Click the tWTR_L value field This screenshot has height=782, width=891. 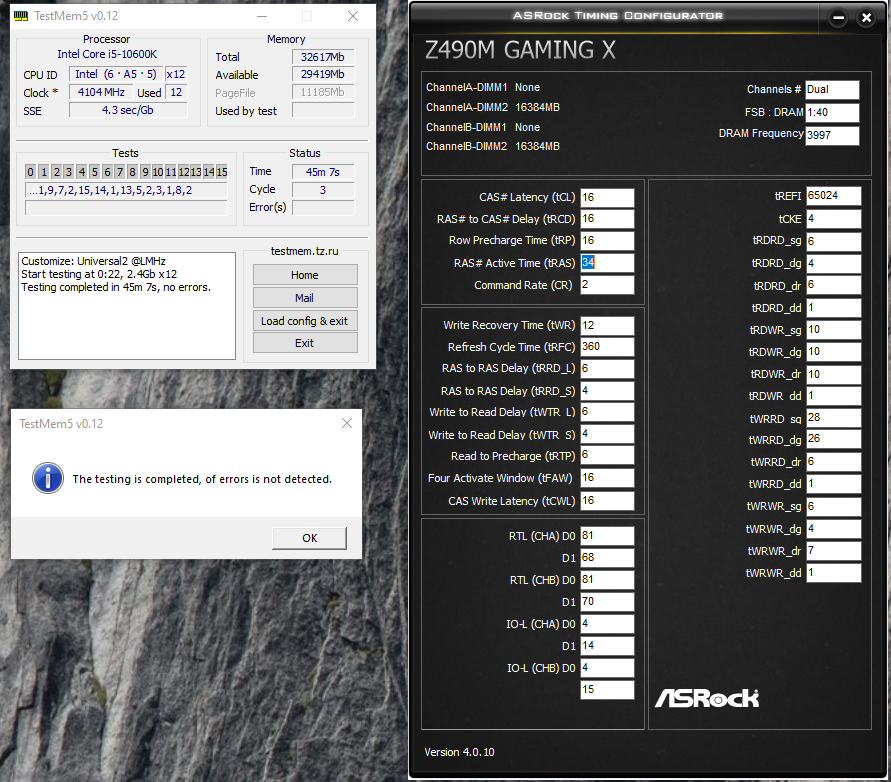pyautogui.click(x=607, y=412)
